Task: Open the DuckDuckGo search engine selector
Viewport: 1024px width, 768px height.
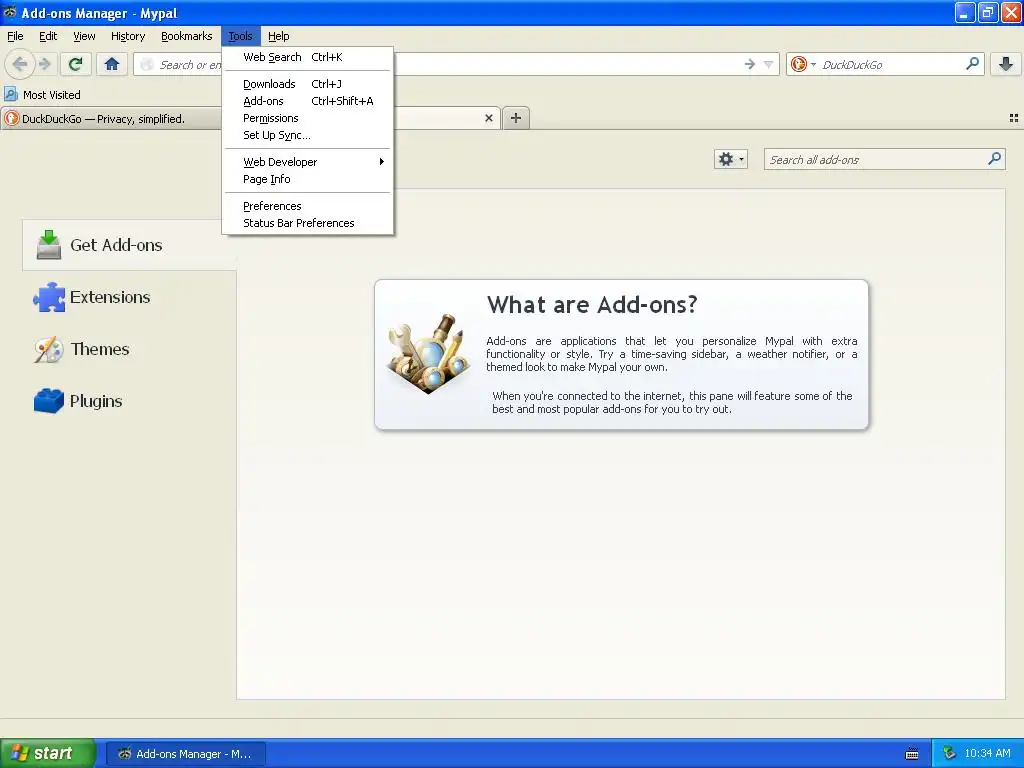Action: pyautogui.click(x=803, y=64)
